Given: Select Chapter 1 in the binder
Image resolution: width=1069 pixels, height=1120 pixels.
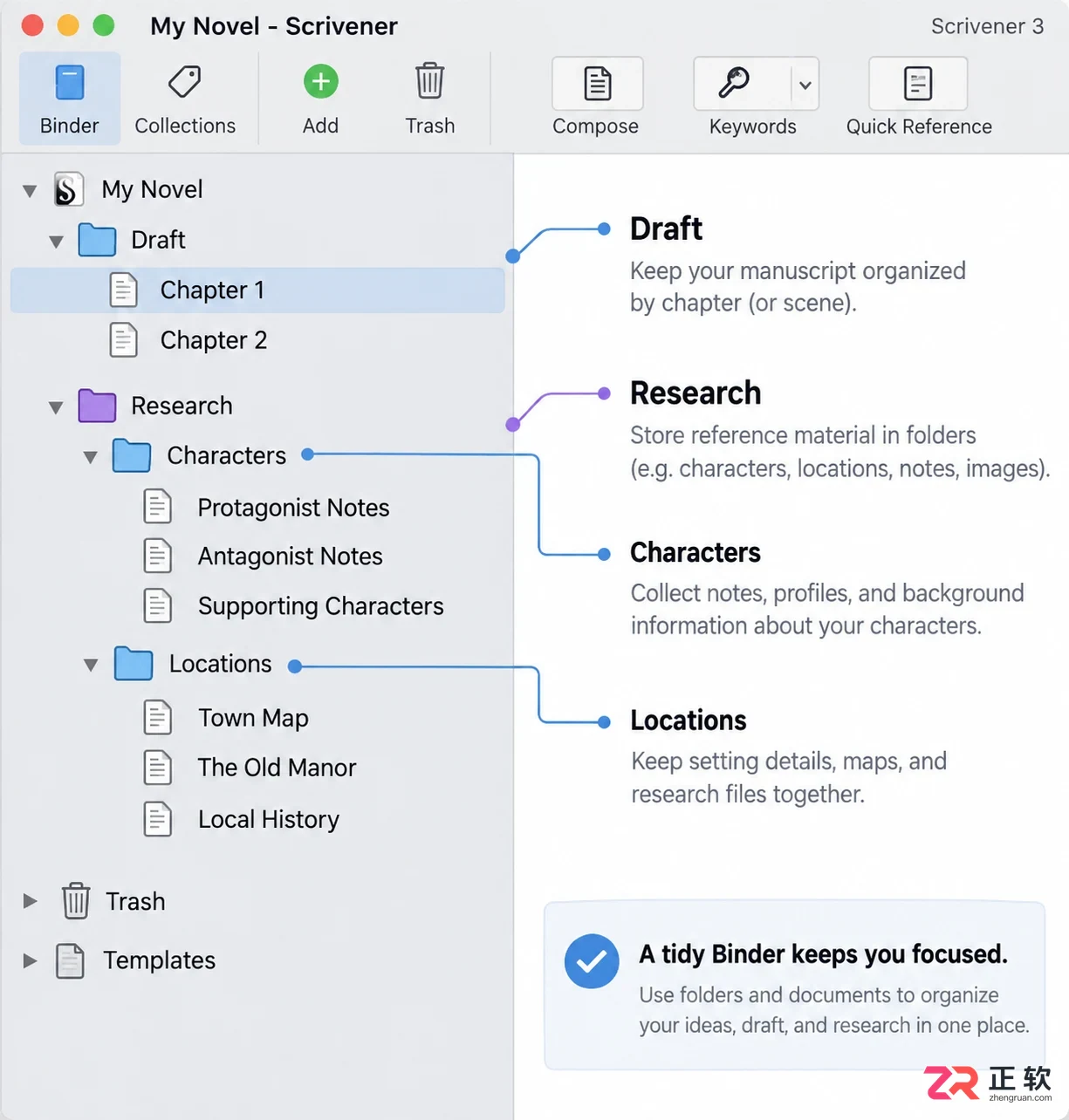Looking at the screenshot, I should pos(257,290).
